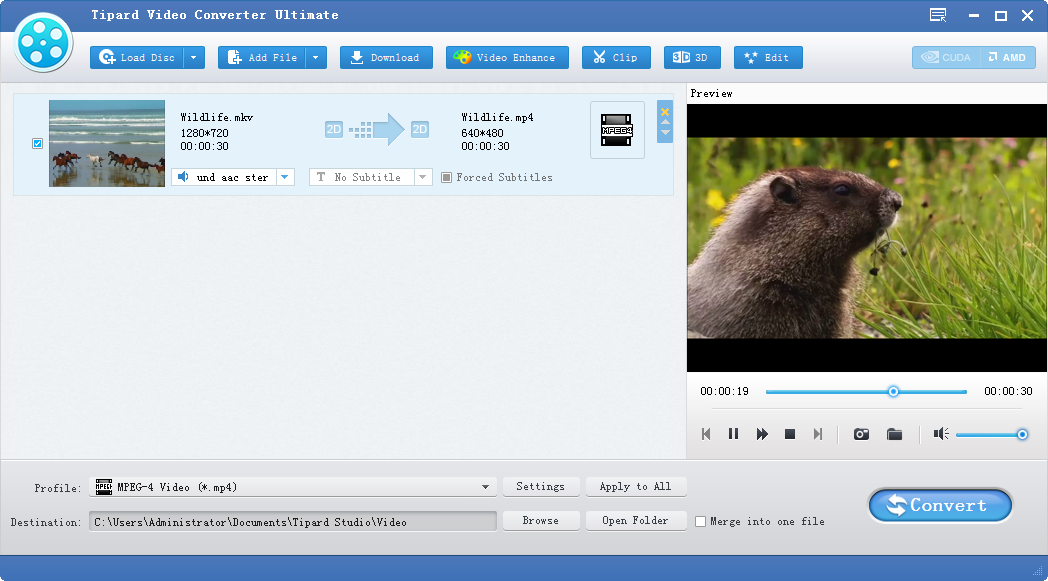Open the 3D settings tool
Image resolution: width=1048 pixels, height=581 pixels.
pos(692,58)
